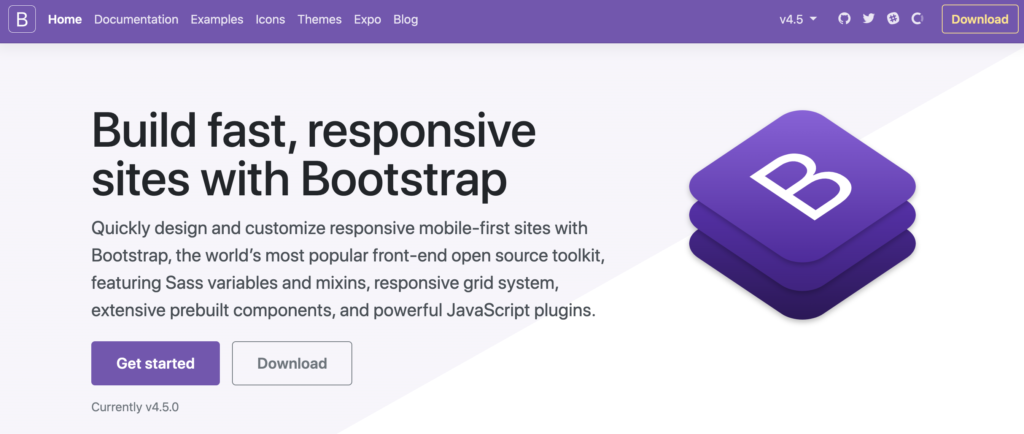Open the Icons nav item
The width and height of the screenshot is (1024, 434).
270,20
